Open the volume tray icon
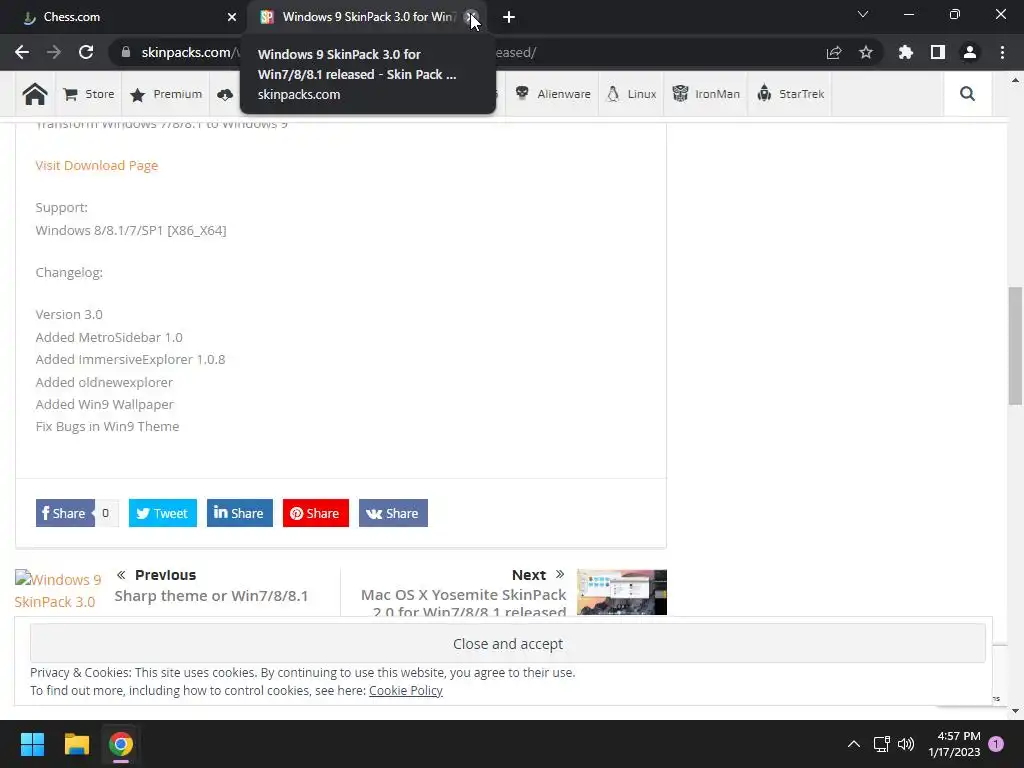 (x=906, y=744)
